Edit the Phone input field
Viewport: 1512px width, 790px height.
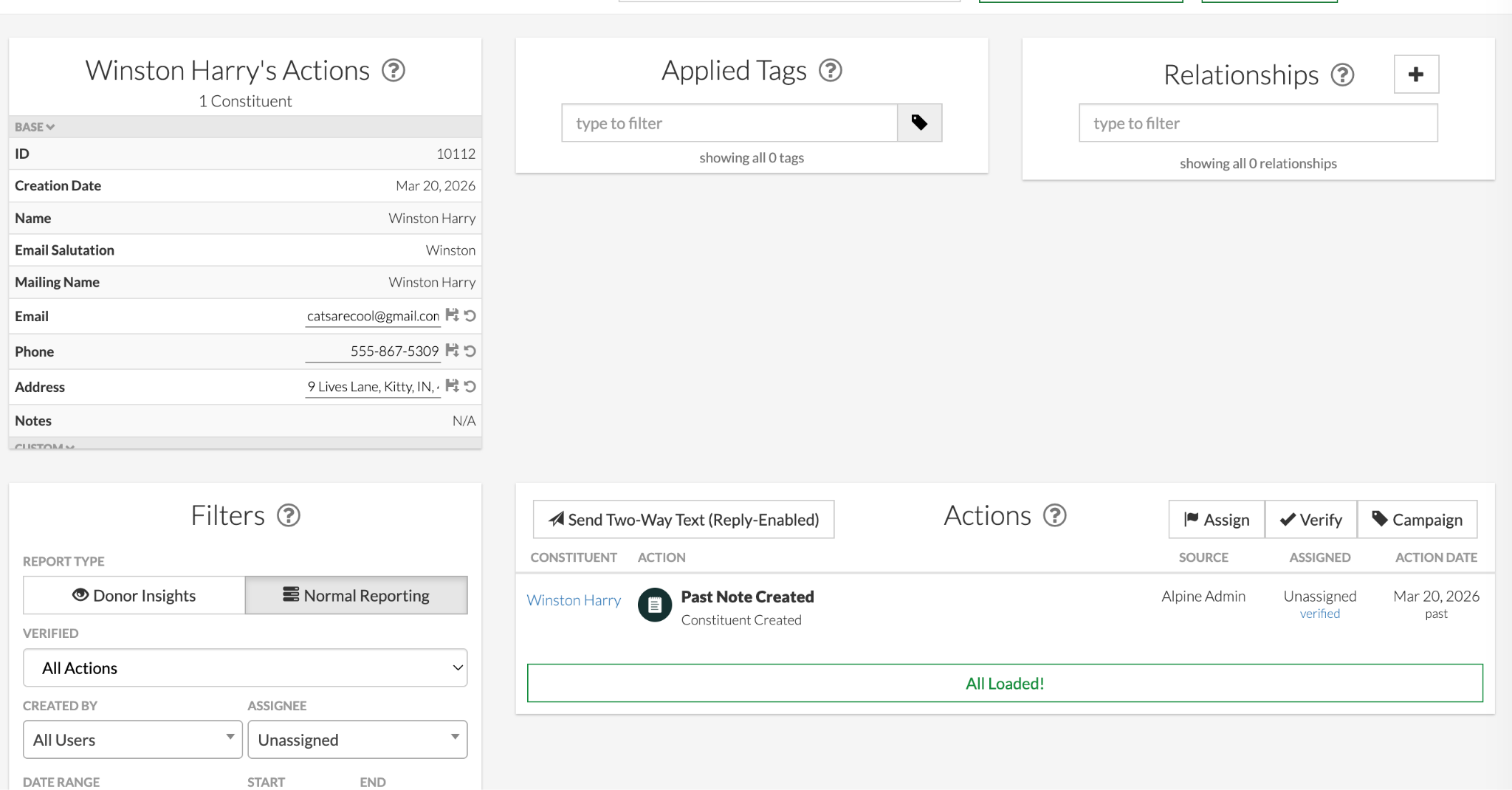point(373,351)
